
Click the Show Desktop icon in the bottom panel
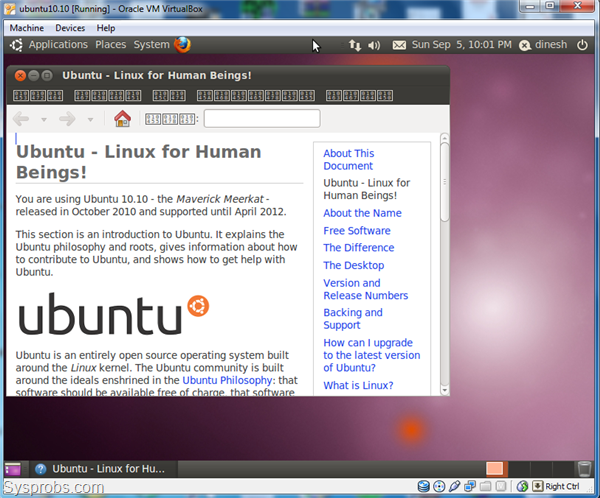(13, 469)
